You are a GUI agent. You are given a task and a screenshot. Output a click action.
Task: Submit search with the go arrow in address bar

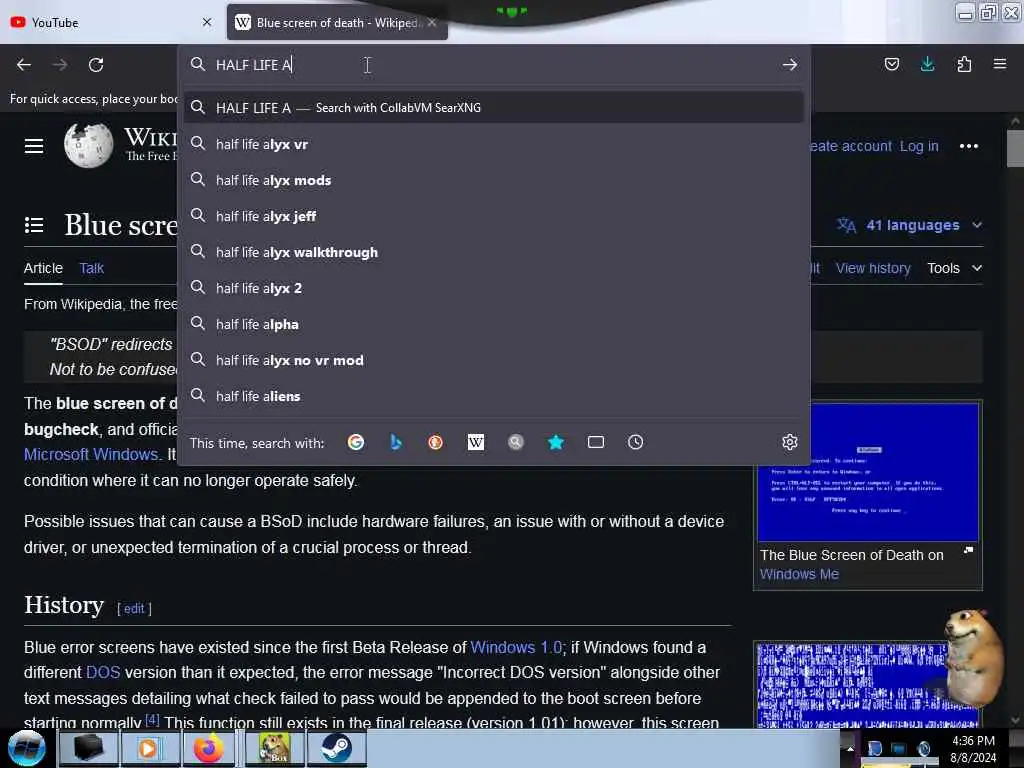(790, 65)
